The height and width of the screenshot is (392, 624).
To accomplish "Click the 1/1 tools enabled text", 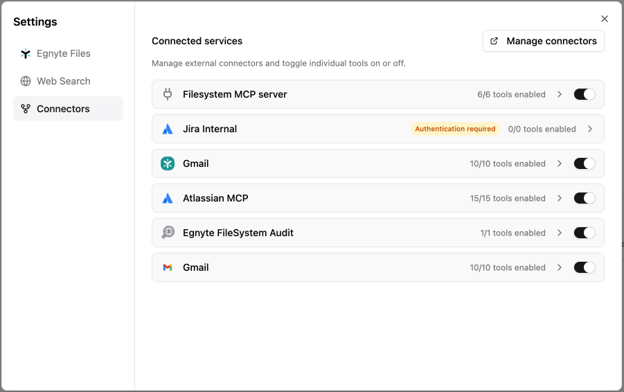I will (x=513, y=233).
